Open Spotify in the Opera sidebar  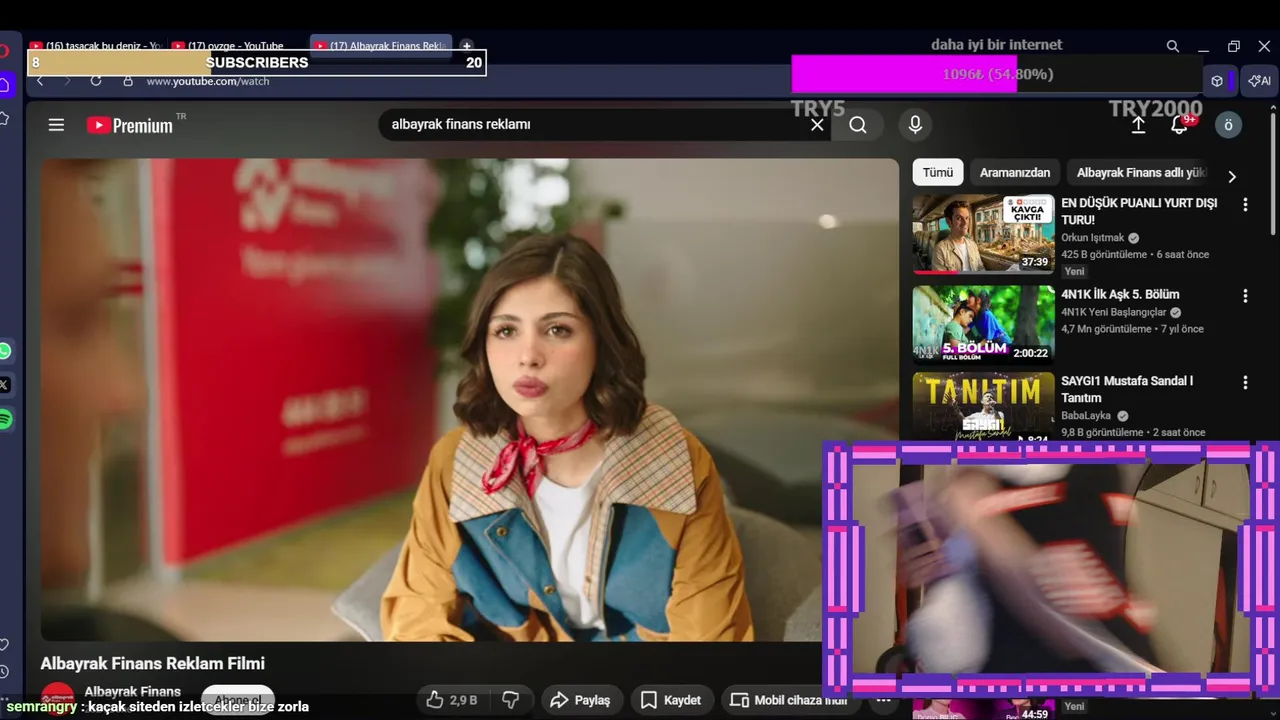pos(5,419)
